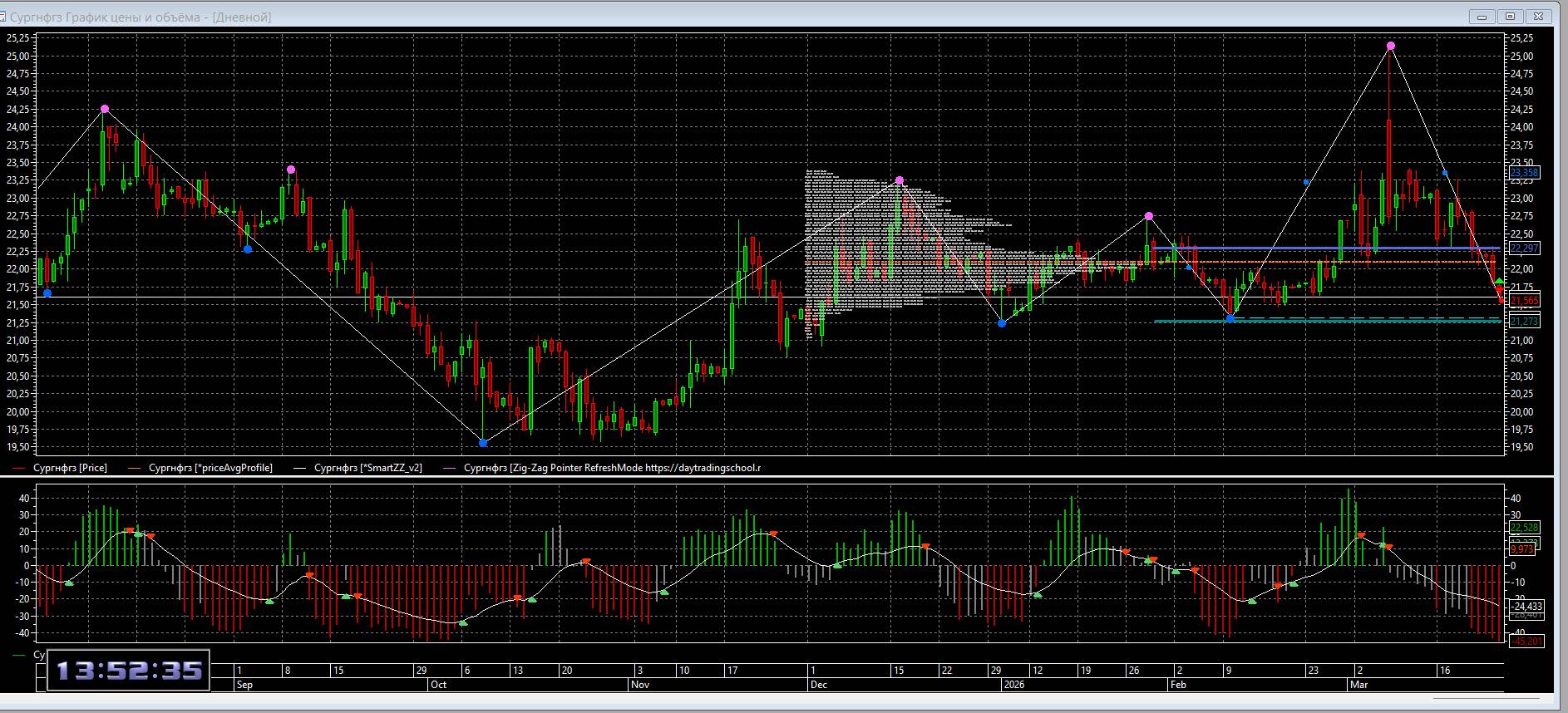This screenshot has width=1568, height=713.
Task: Click the Dec month label on the time axis
Action: (818, 685)
